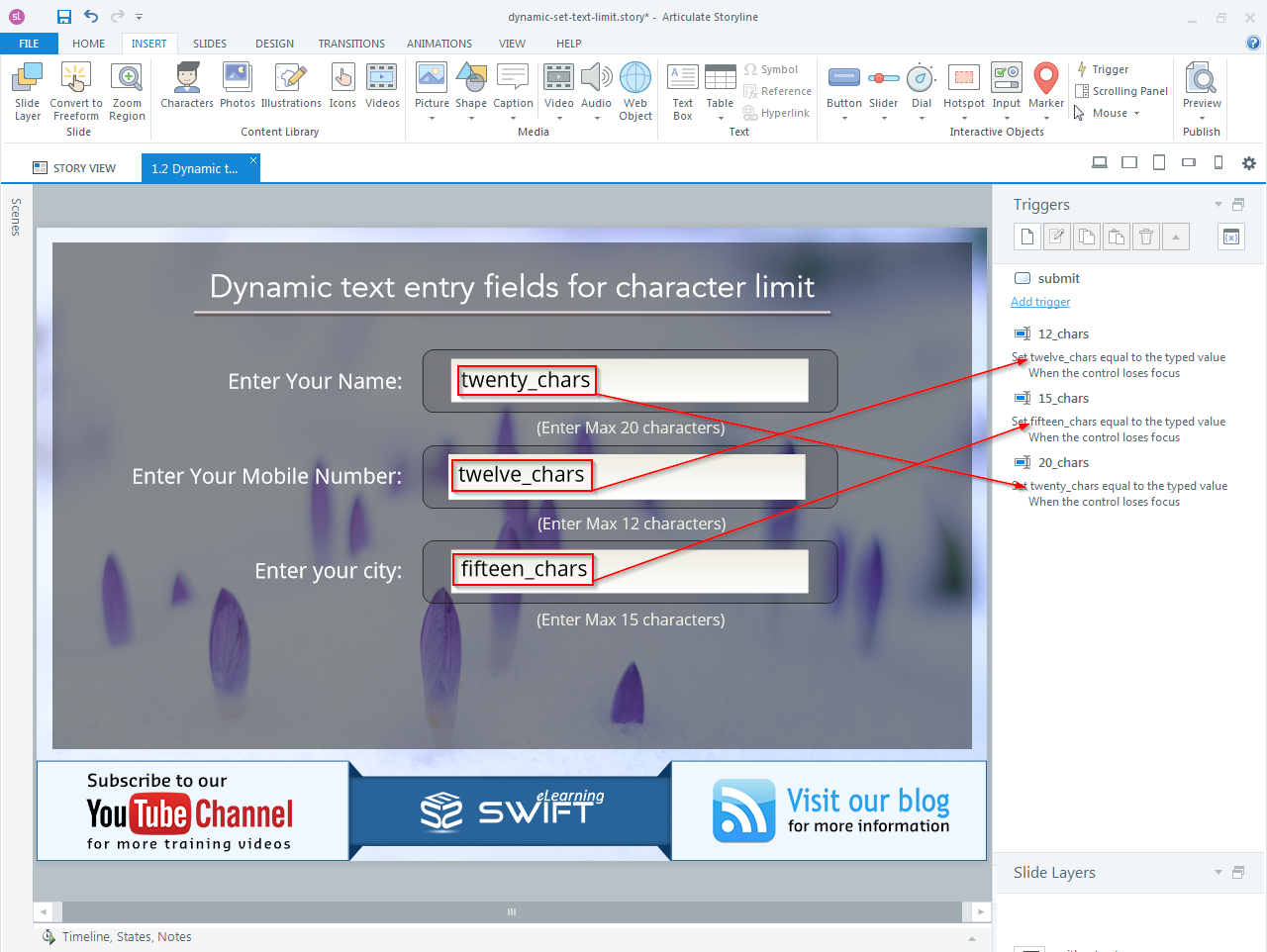Image resolution: width=1267 pixels, height=952 pixels.
Task: Open the DESIGN ribbon tab
Action: pyautogui.click(x=274, y=44)
